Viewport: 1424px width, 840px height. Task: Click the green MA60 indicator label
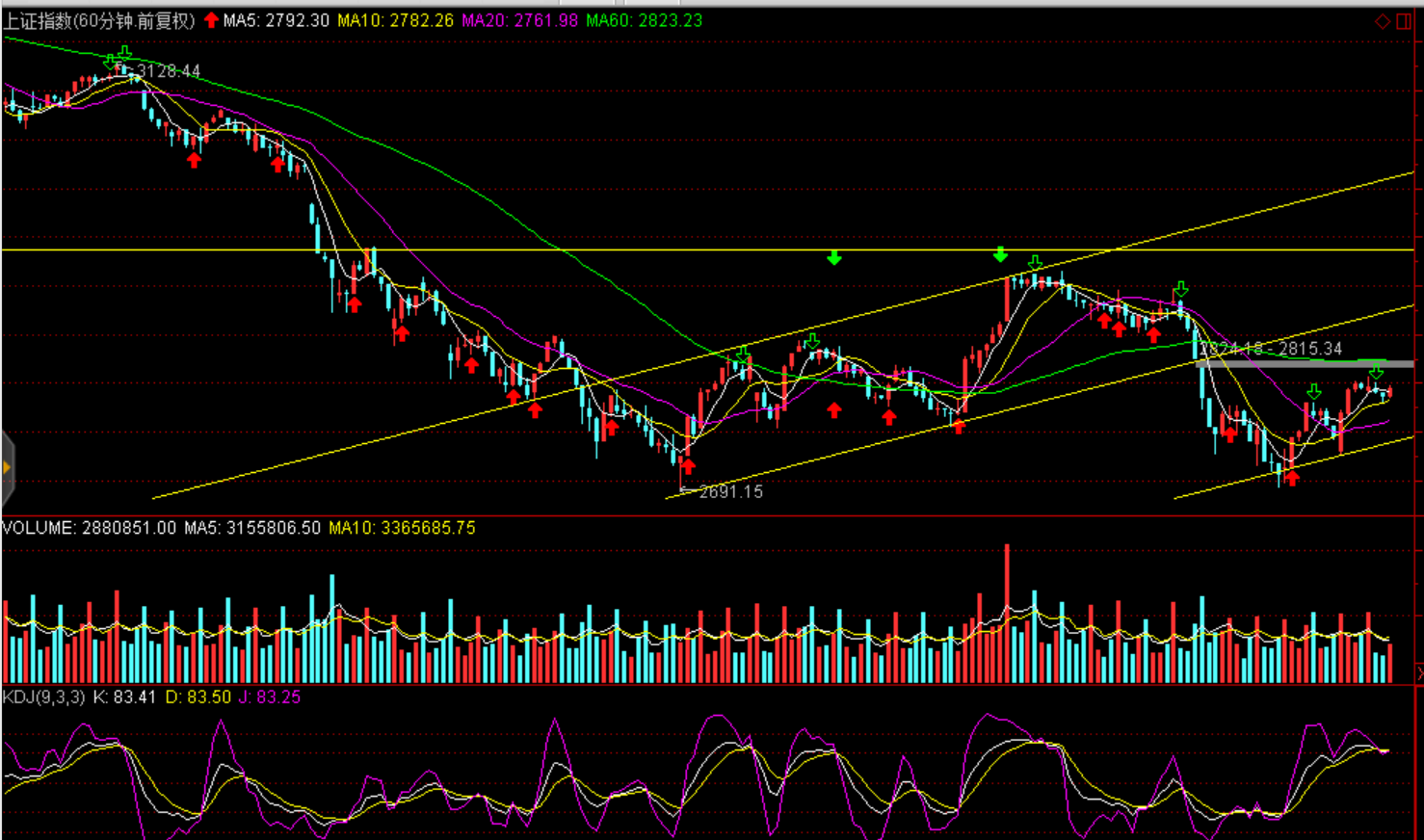coord(644,20)
